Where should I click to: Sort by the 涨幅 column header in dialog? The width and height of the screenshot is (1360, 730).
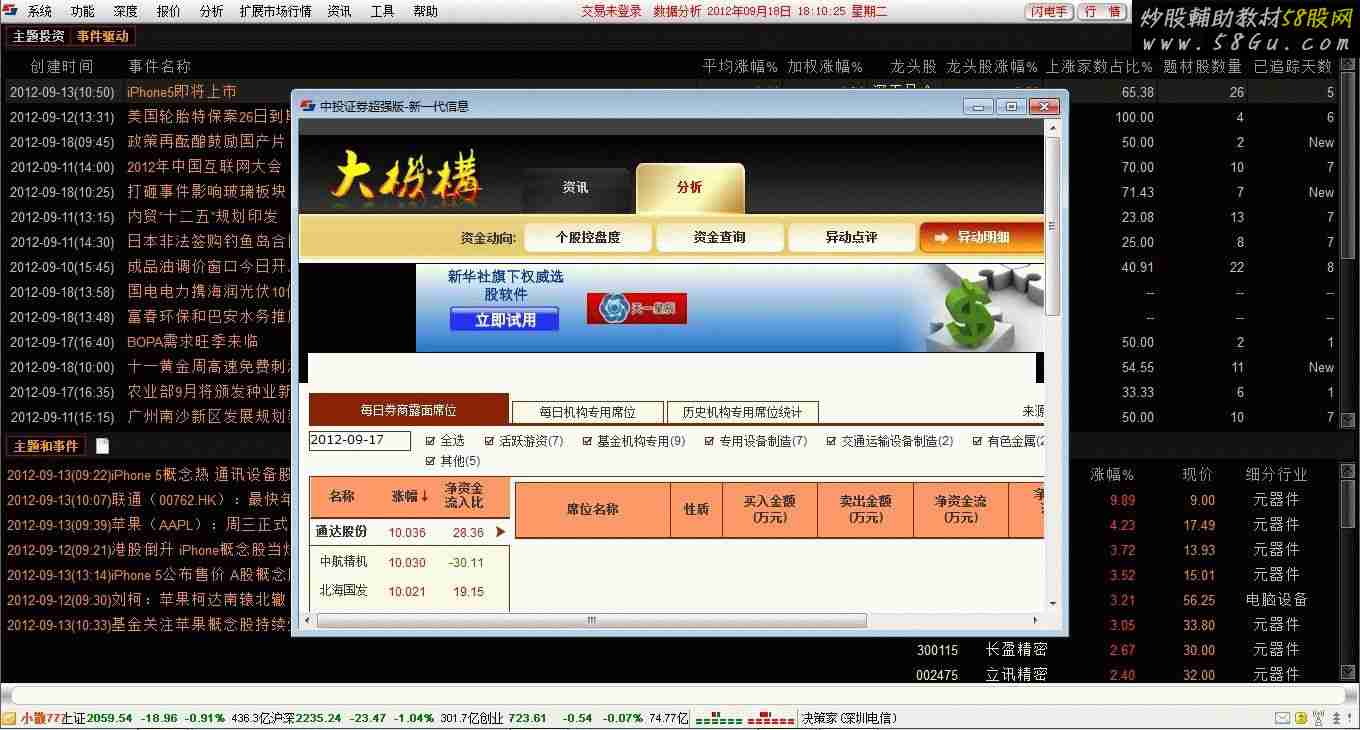(x=408, y=496)
